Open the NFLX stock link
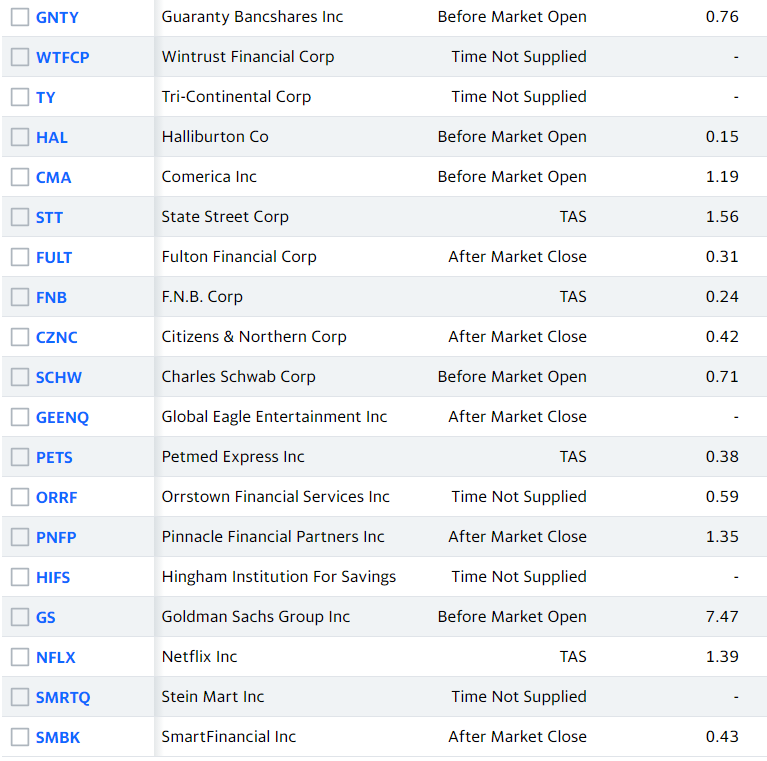The width and height of the screenshot is (767, 761). [x=56, y=657]
